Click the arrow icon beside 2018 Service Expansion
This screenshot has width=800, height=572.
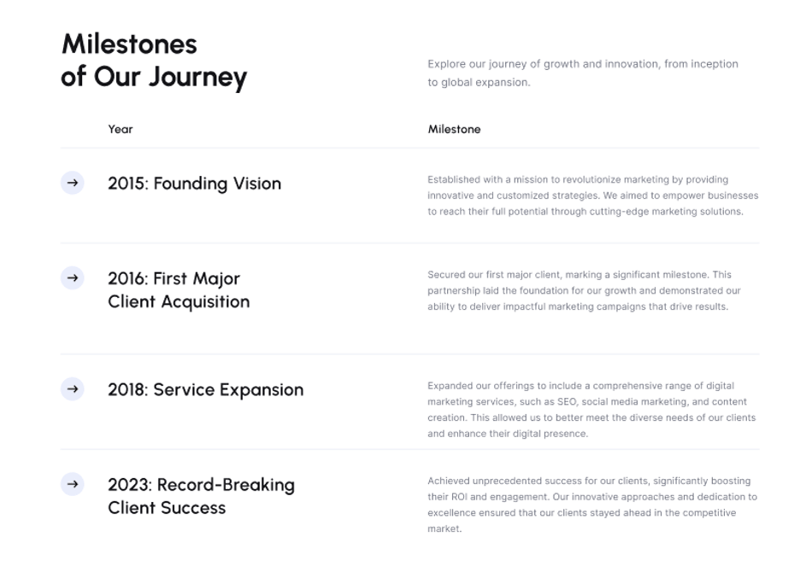(72, 389)
